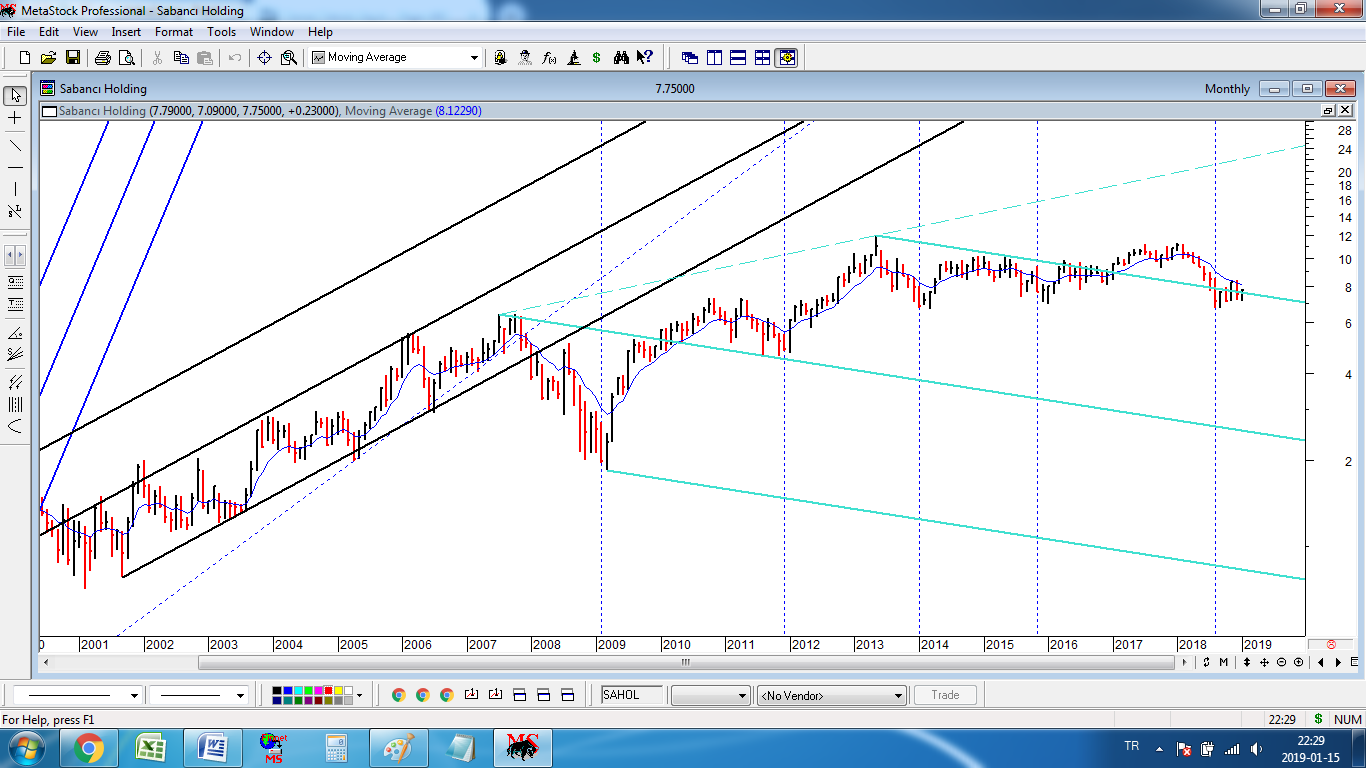Open the Edit menu
Viewport: 1366px width, 768px height.
coord(49,32)
